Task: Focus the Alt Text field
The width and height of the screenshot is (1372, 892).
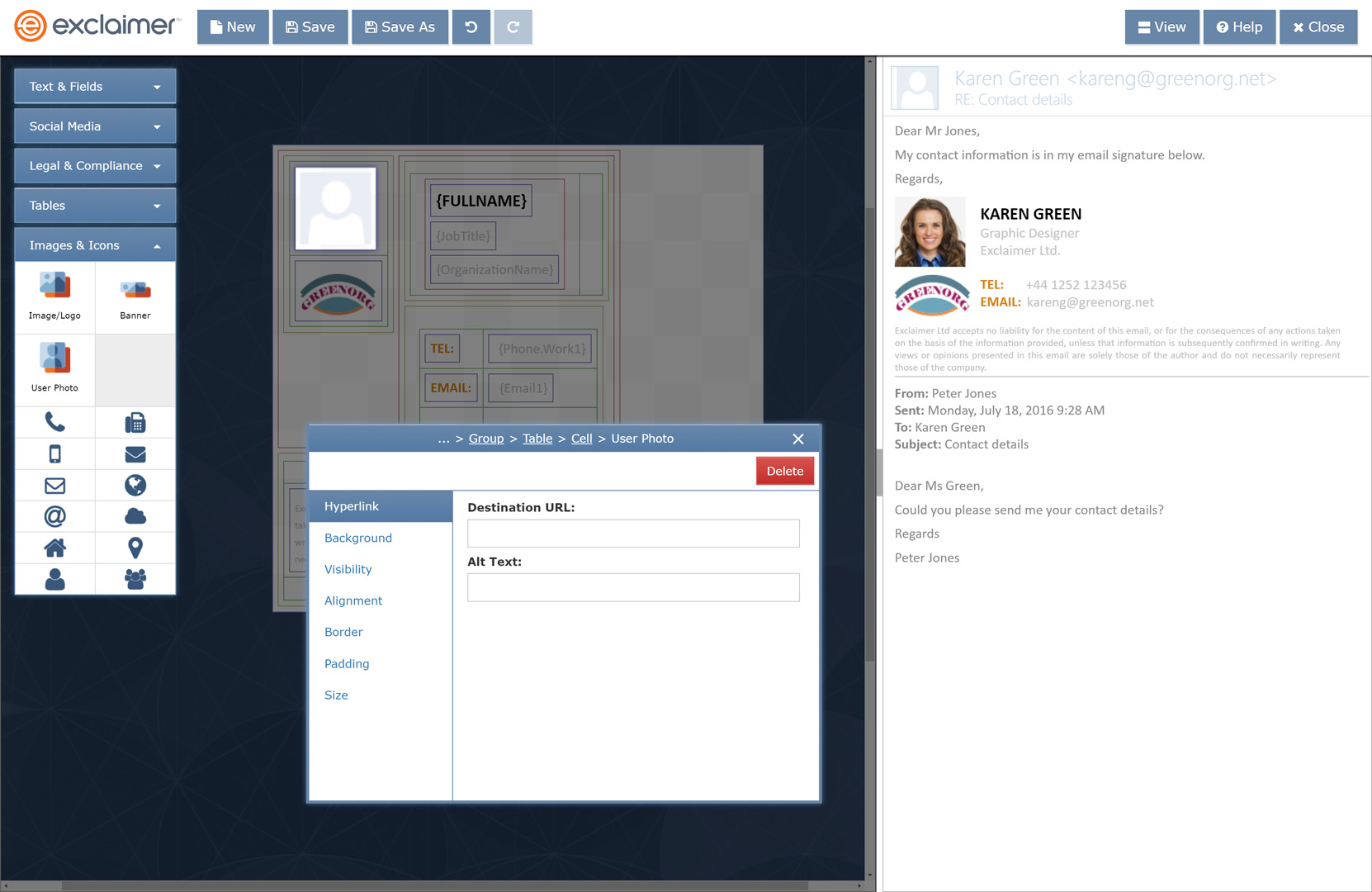Action: (633, 587)
